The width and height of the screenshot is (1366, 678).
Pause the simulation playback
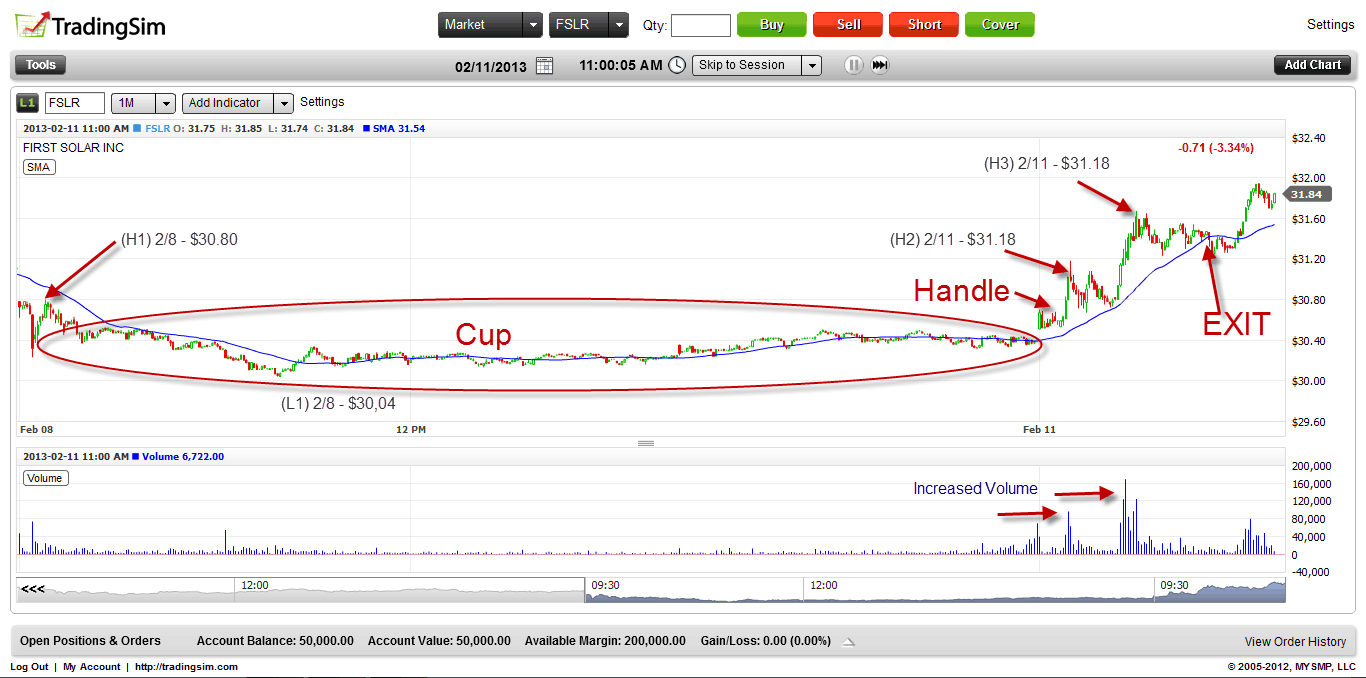coord(855,65)
